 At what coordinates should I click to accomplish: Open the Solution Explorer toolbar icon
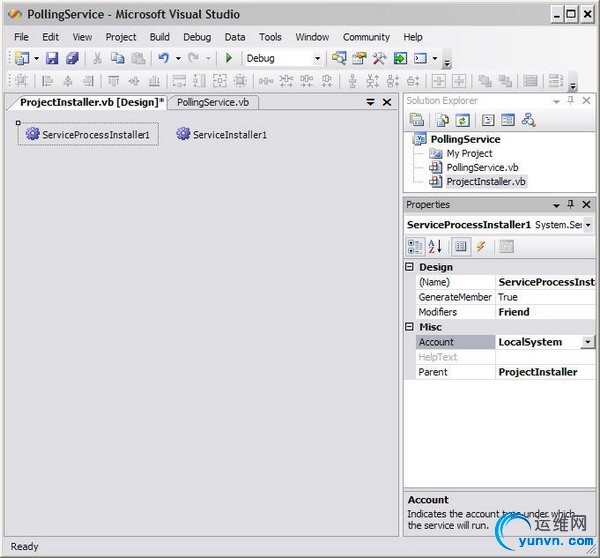pos(339,58)
